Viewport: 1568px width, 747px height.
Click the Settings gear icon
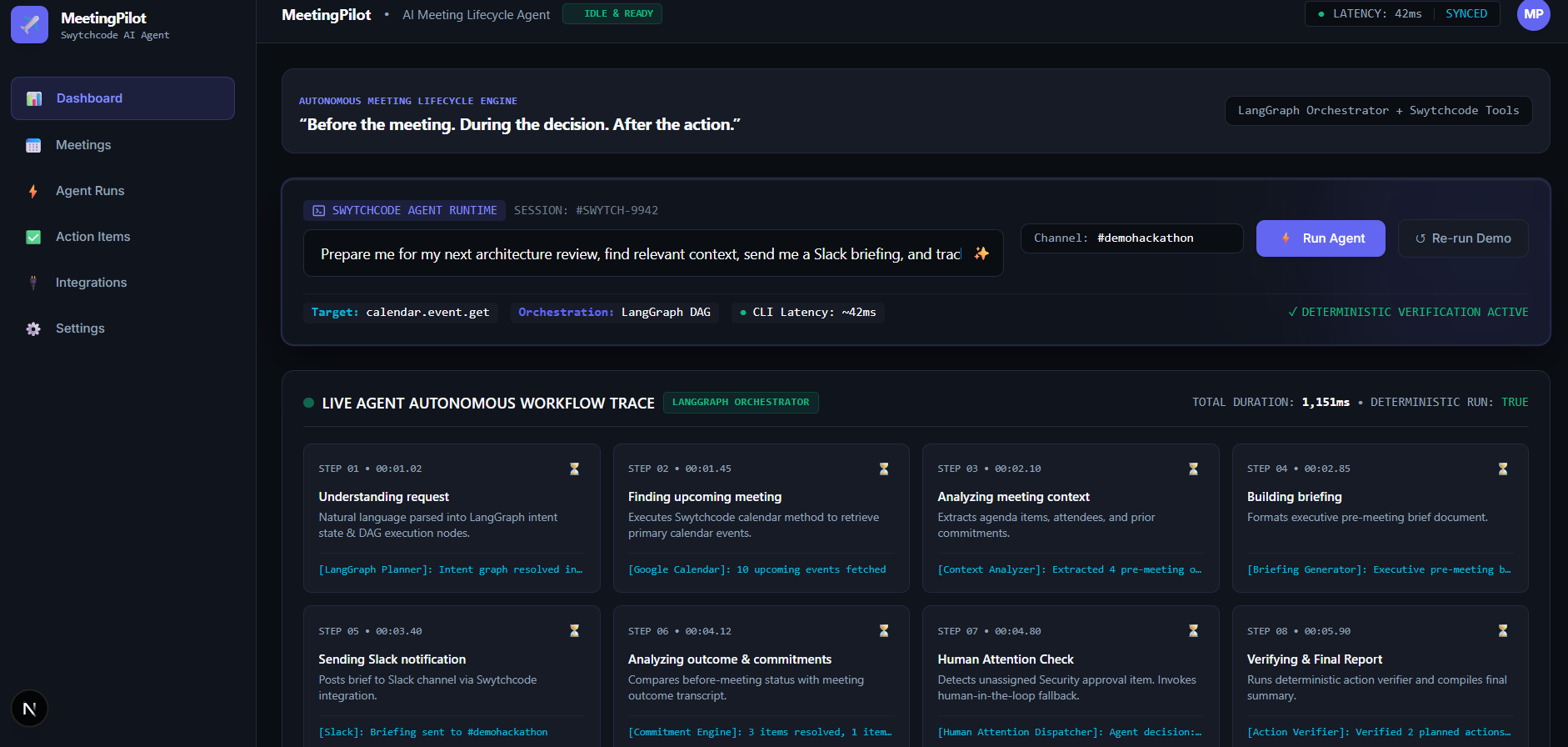click(33, 328)
